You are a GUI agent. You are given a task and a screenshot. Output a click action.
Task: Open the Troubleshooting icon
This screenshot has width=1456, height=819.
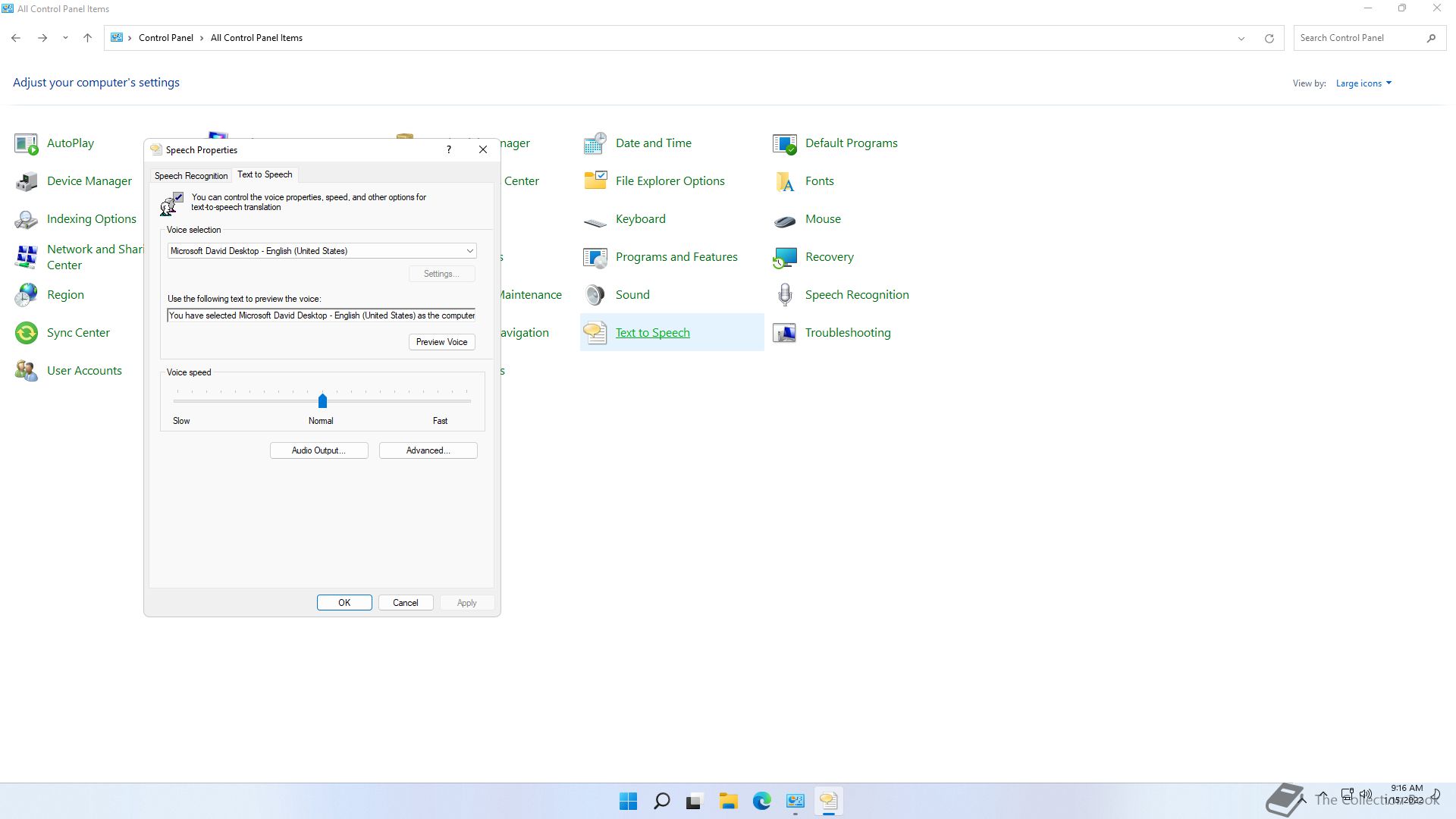pos(785,333)
